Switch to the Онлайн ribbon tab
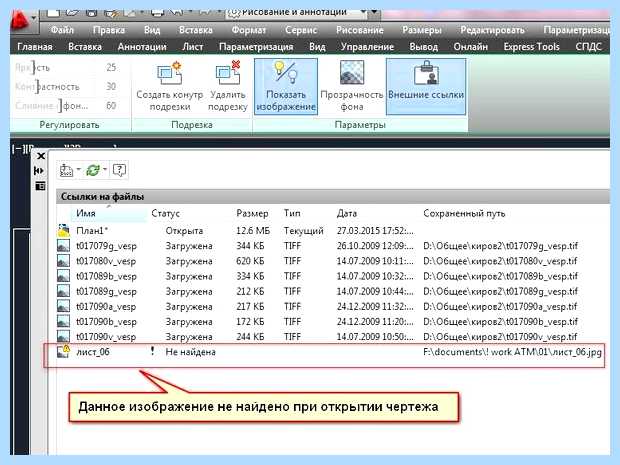This screenshot has height=465, width=620. click(x=471, y=47)
